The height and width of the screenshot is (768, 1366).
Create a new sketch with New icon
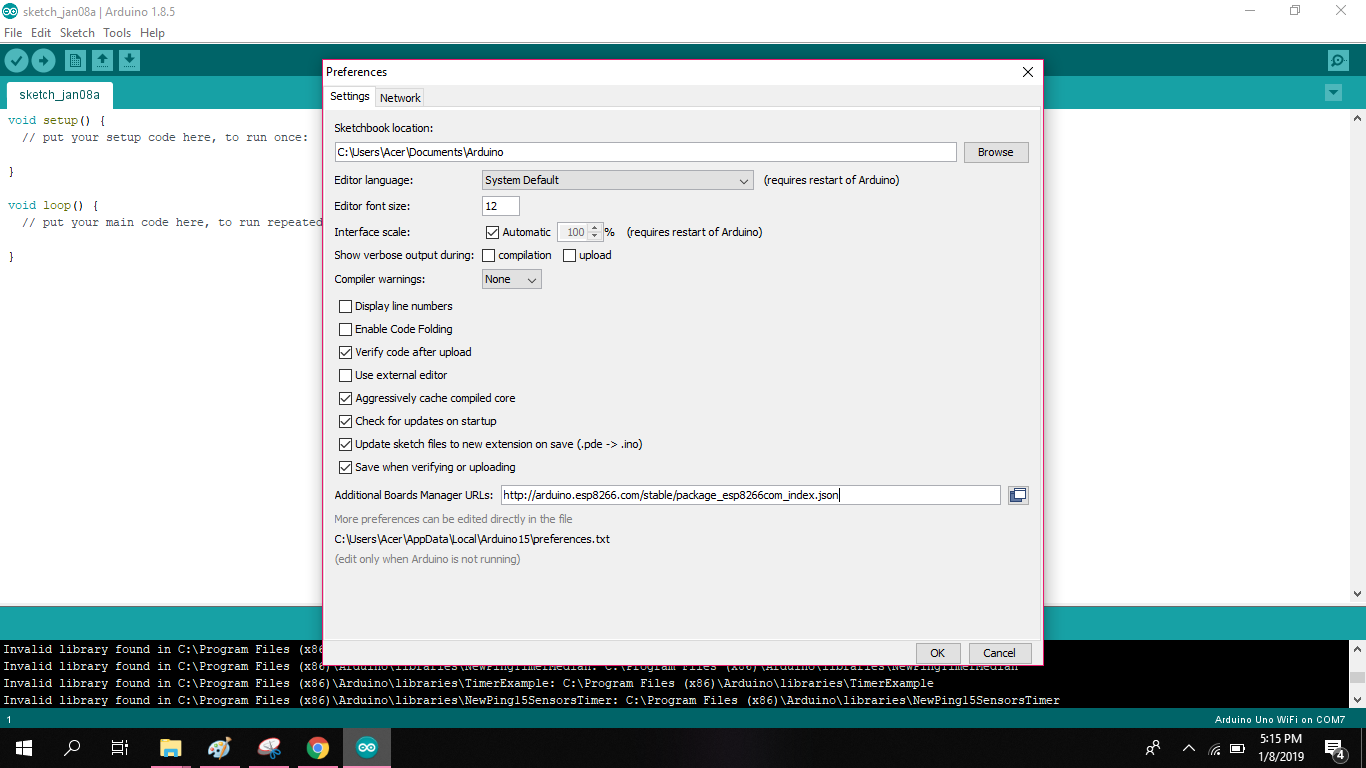pos(76,61)
